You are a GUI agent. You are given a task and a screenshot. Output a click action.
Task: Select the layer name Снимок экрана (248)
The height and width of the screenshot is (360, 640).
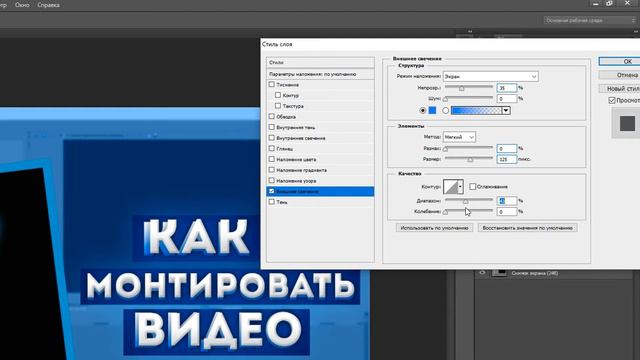535,273
